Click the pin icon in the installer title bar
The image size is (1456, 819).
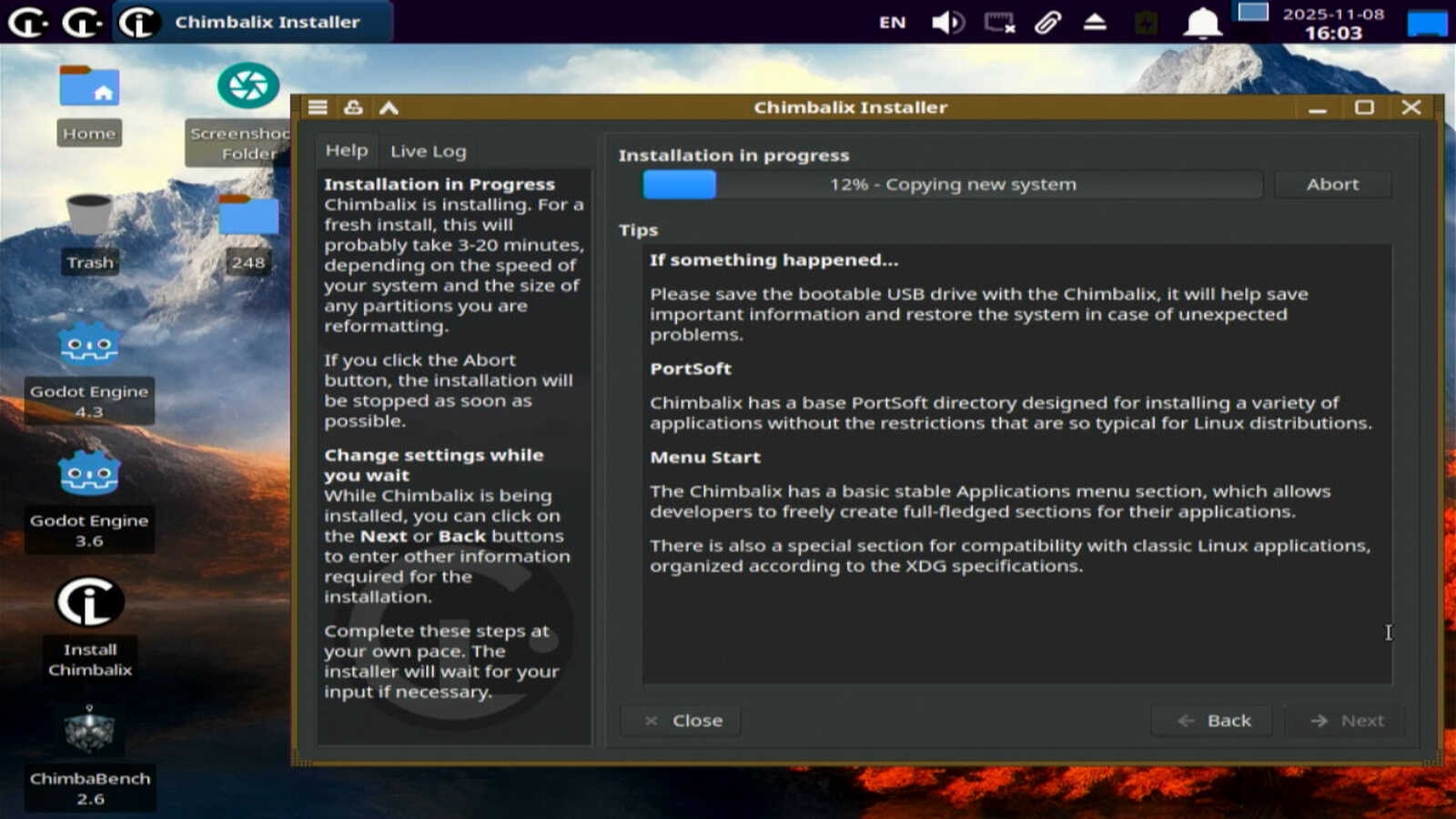coord(353,107)
